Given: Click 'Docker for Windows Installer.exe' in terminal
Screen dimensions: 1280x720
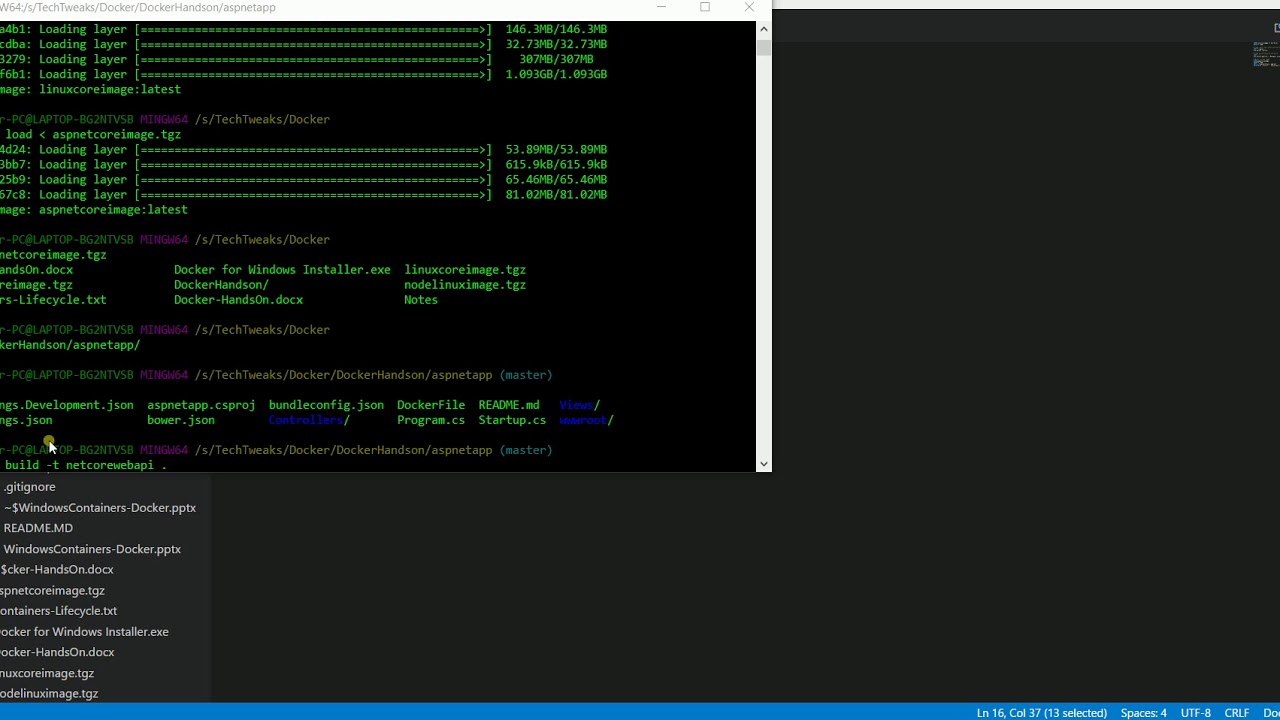Looking at the screenshot, I should pyautogui.click(x=282, y=270).
